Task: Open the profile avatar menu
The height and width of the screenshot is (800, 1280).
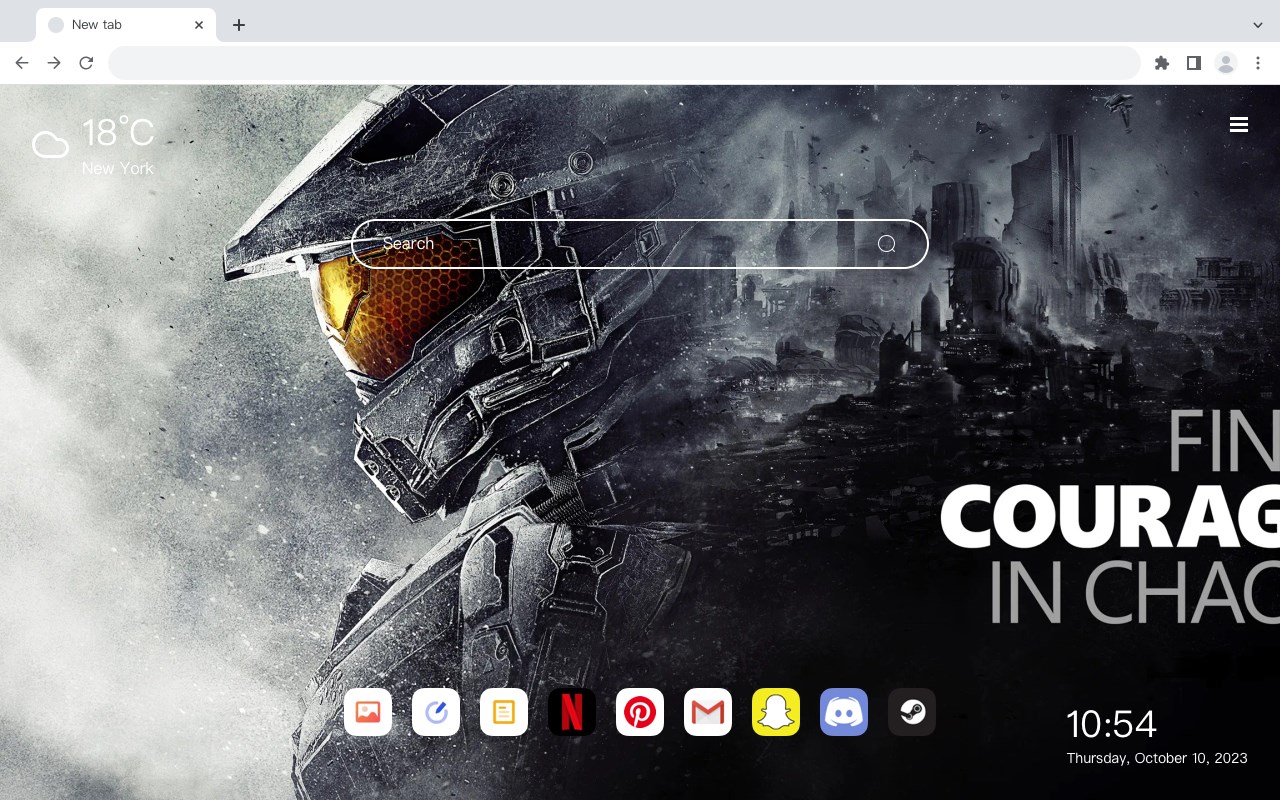Action: coord(1226,63)
